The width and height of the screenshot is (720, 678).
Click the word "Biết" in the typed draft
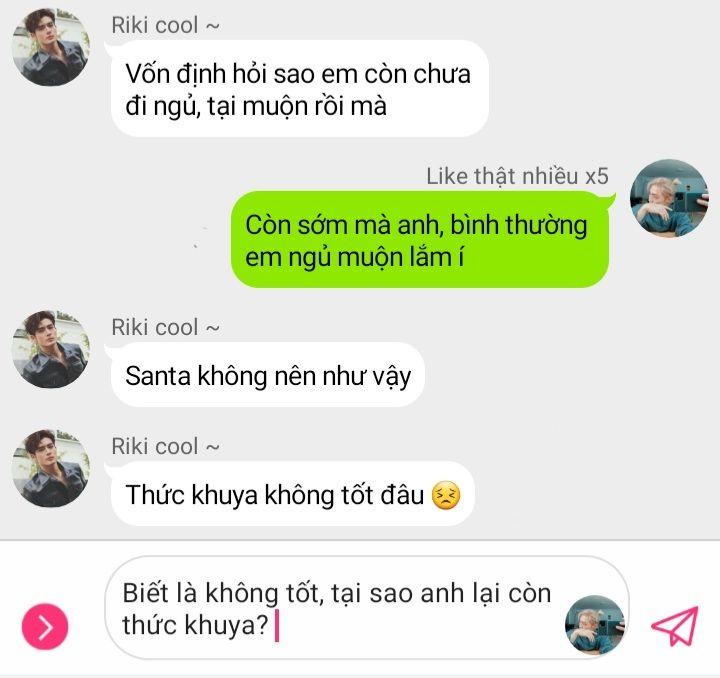point(146,593)
